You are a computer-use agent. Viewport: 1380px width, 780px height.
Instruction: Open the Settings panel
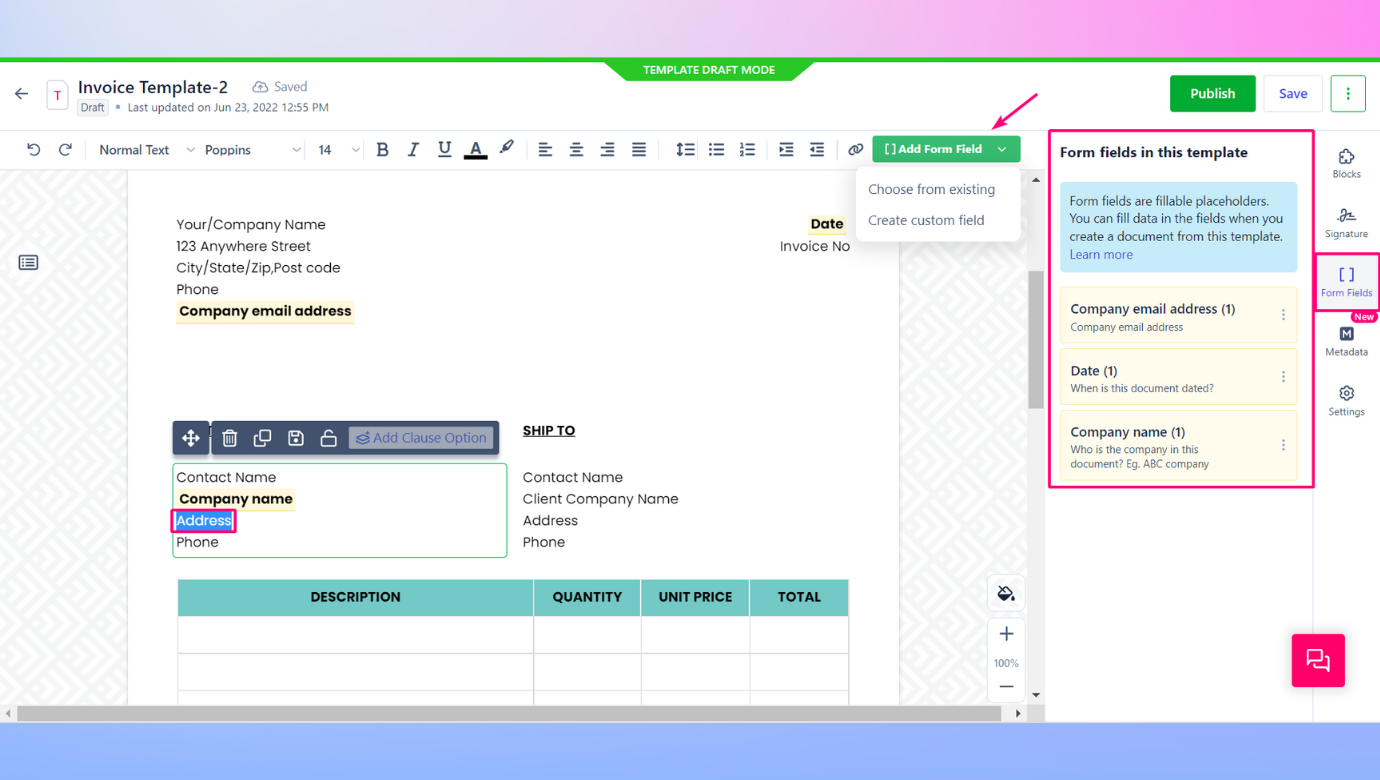(x=1346, y=401)
